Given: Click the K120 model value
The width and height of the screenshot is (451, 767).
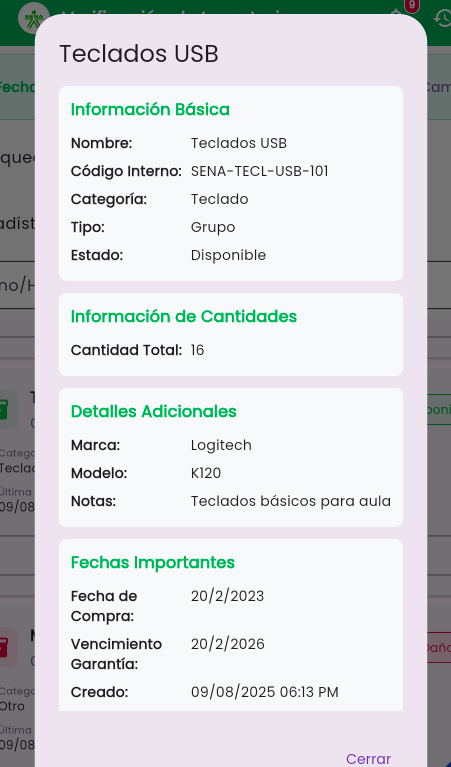Looking at the screenshot, I should coord(206,473).
